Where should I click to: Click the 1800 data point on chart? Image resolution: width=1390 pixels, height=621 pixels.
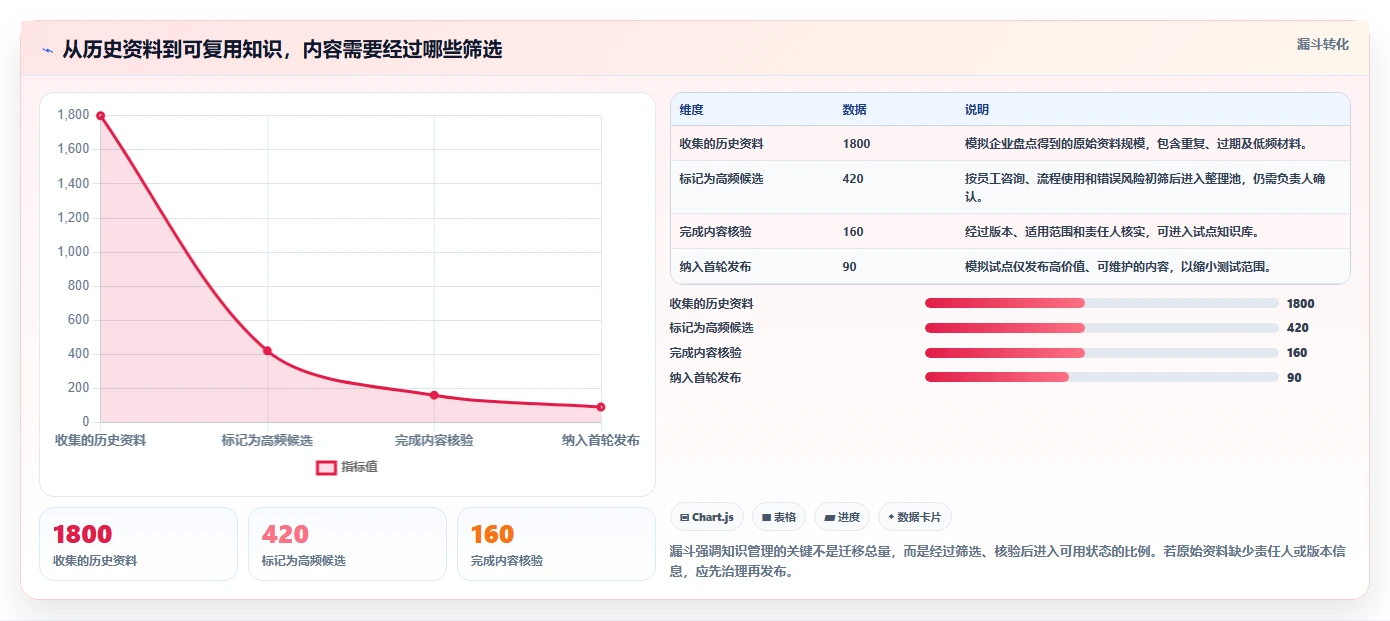pyautogui.click(x=101, y=116)
